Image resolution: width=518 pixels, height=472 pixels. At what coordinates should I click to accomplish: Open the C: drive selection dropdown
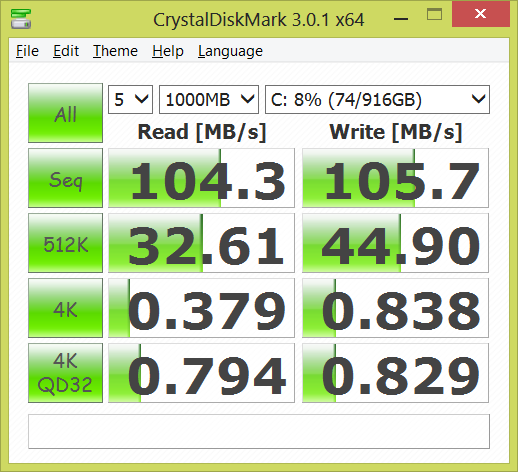pyautogui.click(x=377, y=99)
